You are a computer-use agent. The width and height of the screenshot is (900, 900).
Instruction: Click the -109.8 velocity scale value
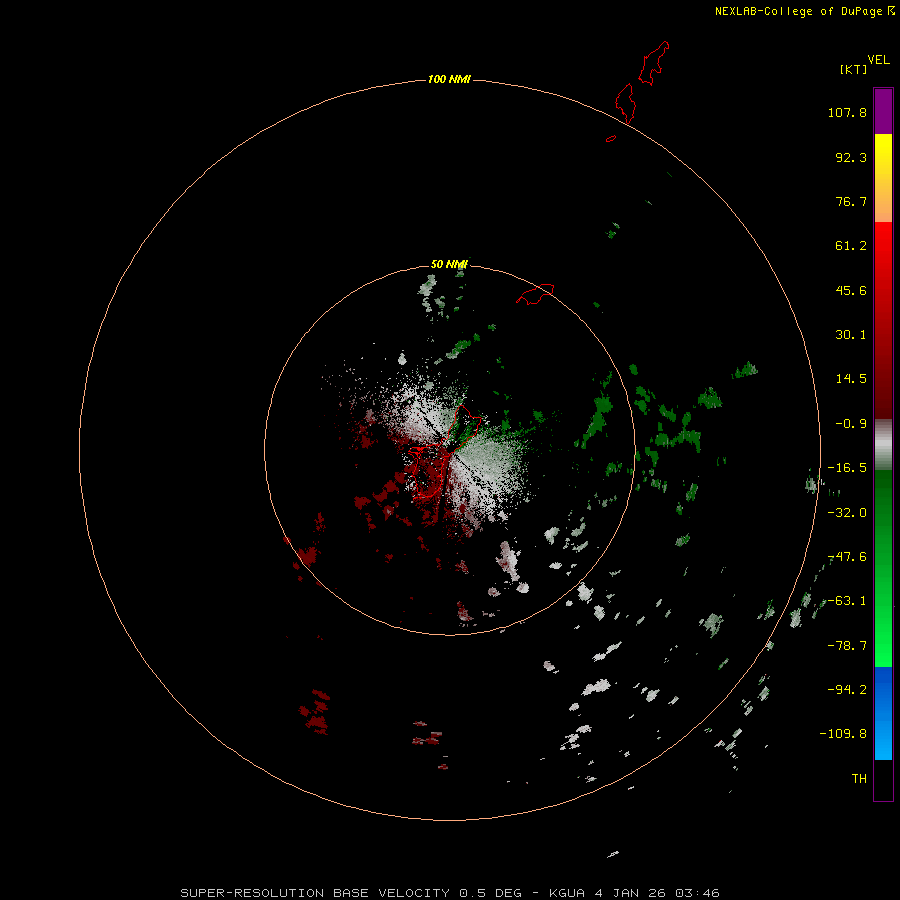(x=843, y=734)
